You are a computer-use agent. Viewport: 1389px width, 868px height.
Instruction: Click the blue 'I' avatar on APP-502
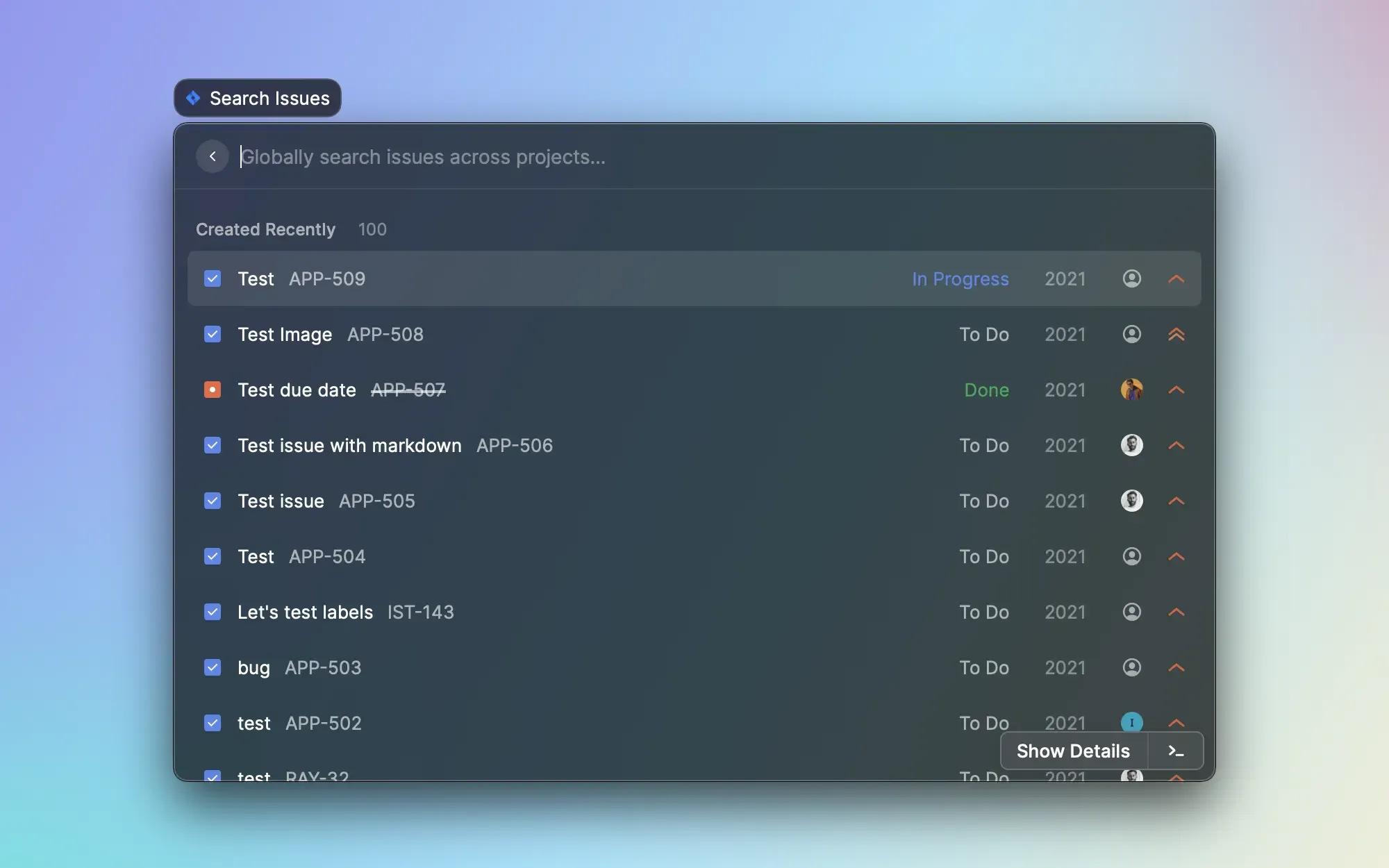(x=1131, y=722)
